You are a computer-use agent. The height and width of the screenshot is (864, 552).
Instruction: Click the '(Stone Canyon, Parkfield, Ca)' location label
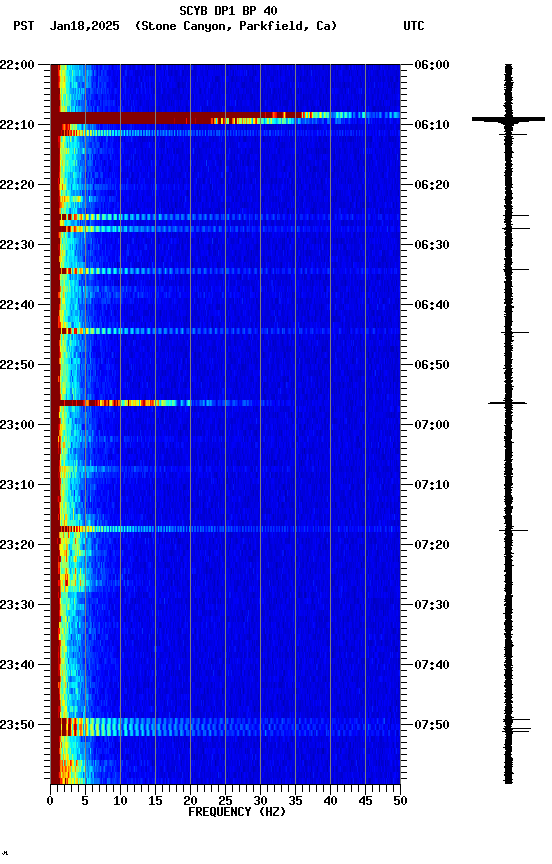pyautogui.click(x=236, y=26)
